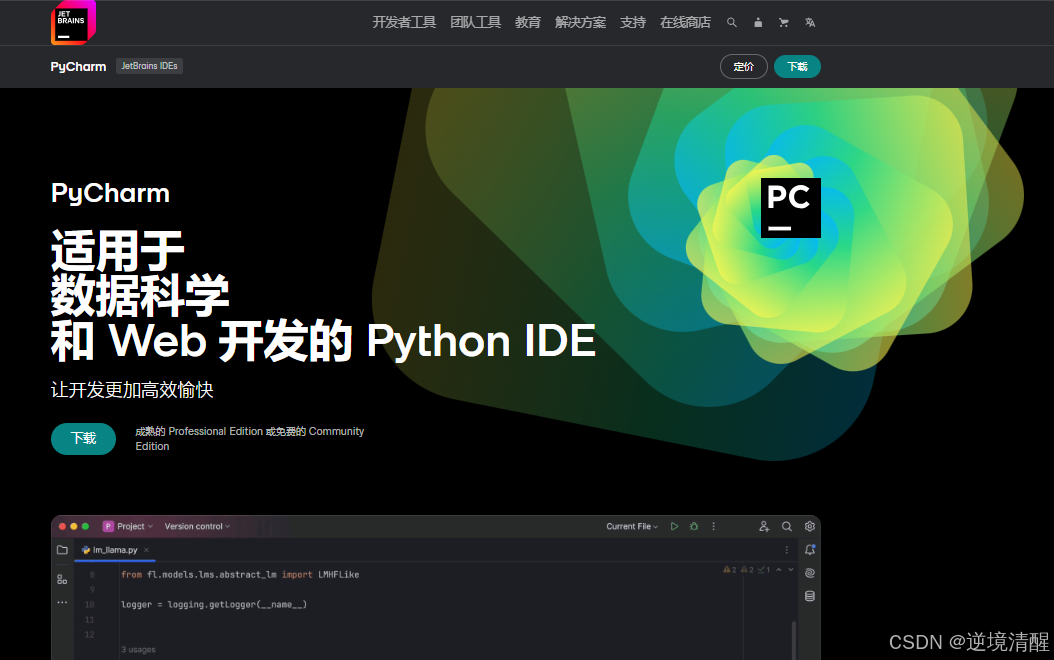Click the IDE search everywhere icon
The width and height of the screenshot is (1054, 660).
786,526
